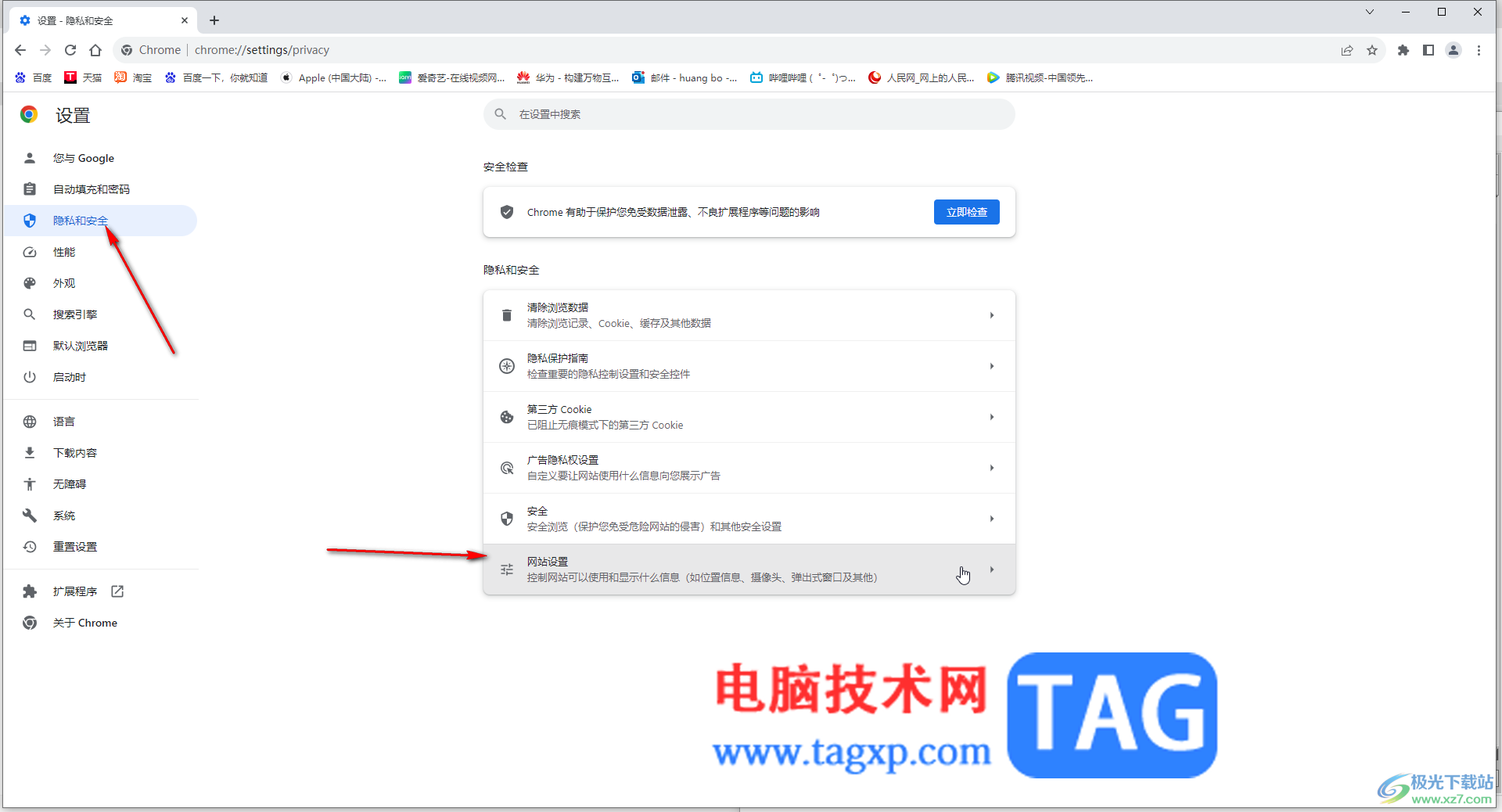Open the 哔哩哔哩 bookmark

[x=803, y=77]
